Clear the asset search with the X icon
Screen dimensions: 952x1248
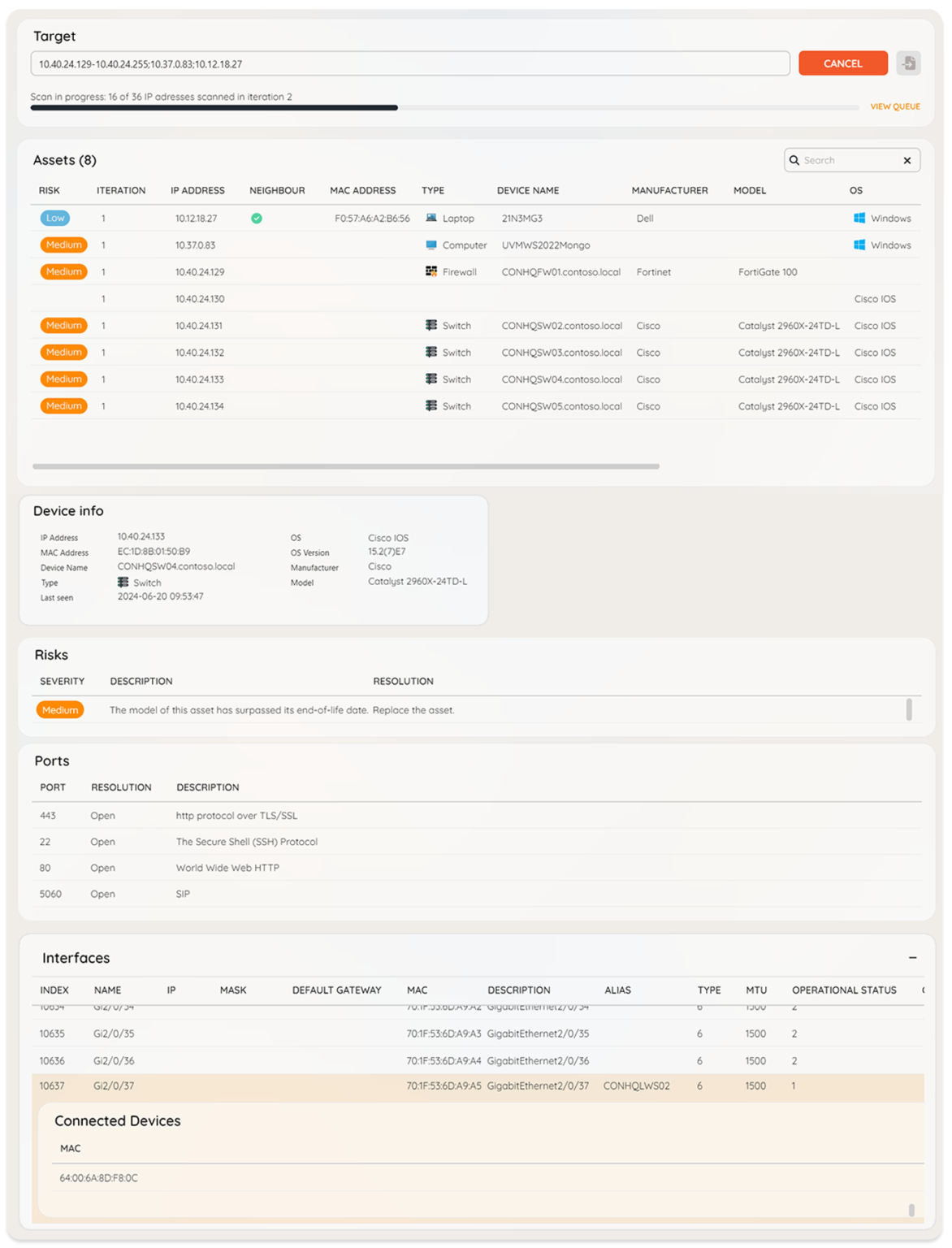[x=907, y=160]
